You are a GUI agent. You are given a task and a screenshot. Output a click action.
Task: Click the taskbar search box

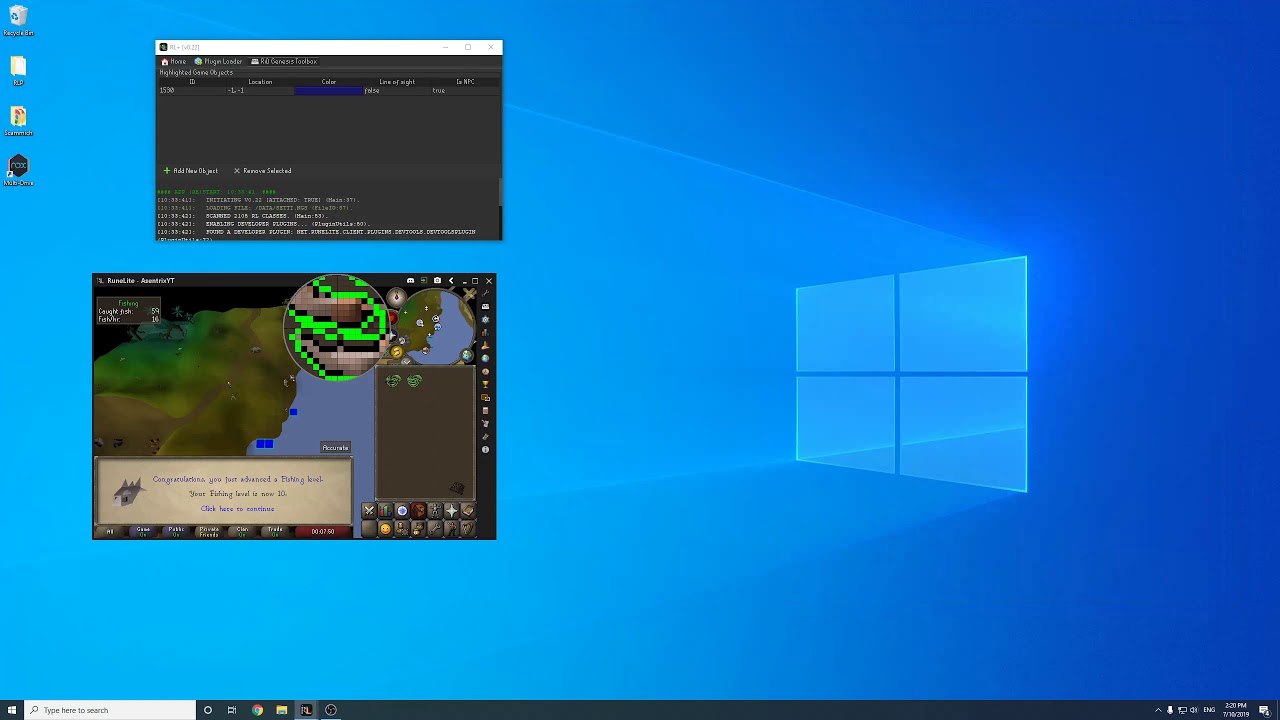coord(110,710)
